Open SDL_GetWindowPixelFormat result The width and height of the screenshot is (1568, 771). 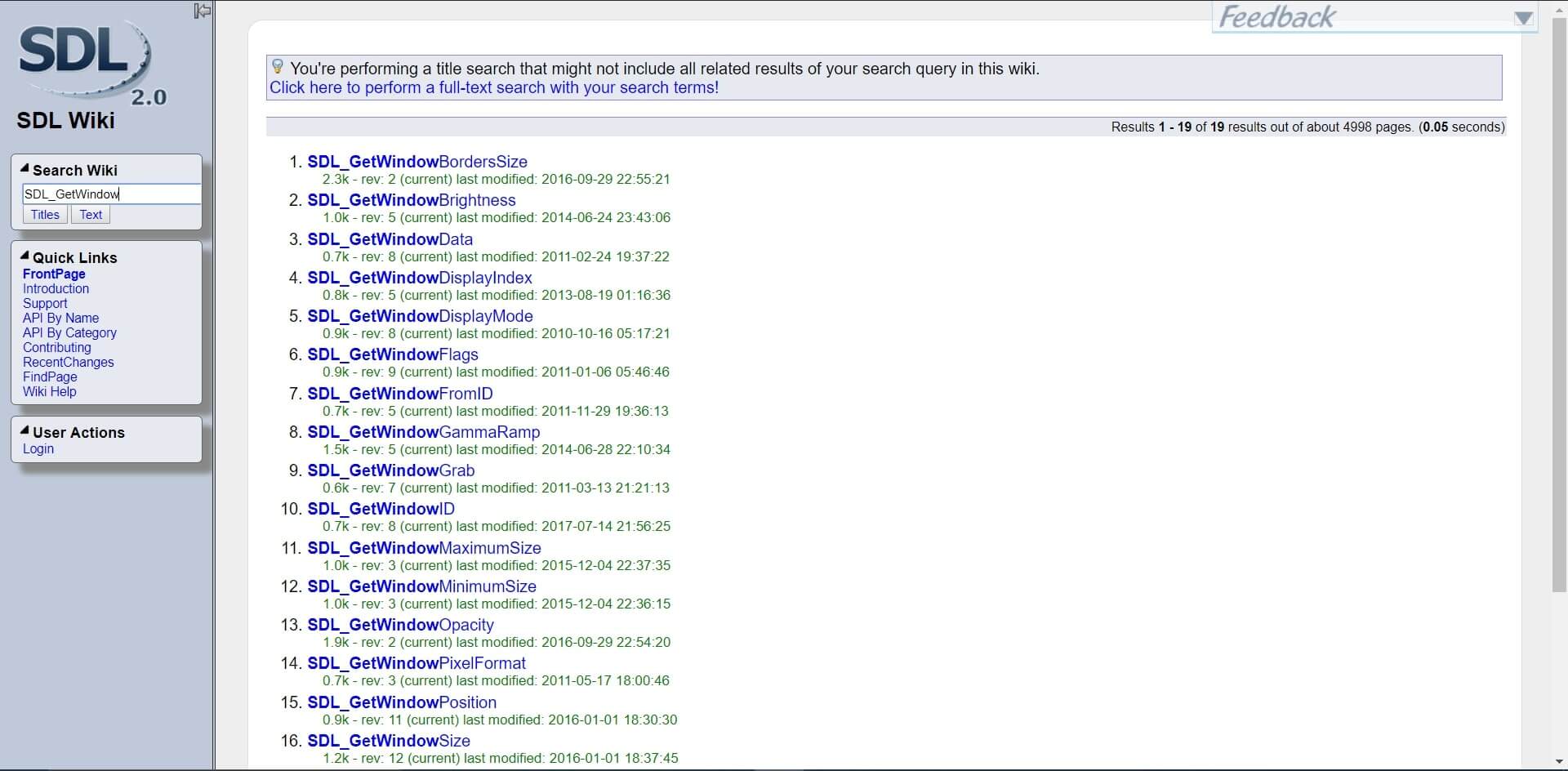coord(416,663)
